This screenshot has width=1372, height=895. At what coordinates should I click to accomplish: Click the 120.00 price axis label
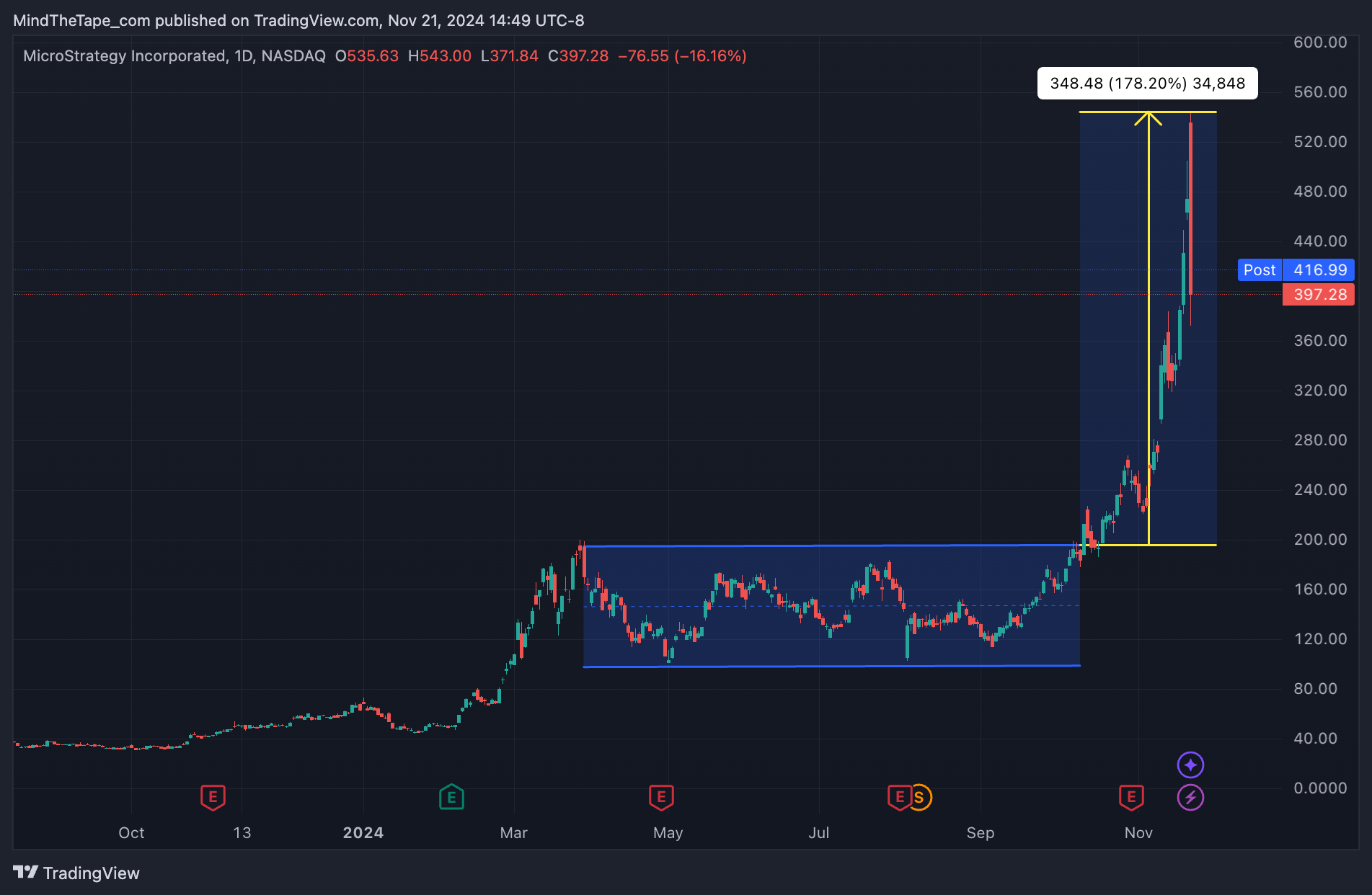(1320, 639)
